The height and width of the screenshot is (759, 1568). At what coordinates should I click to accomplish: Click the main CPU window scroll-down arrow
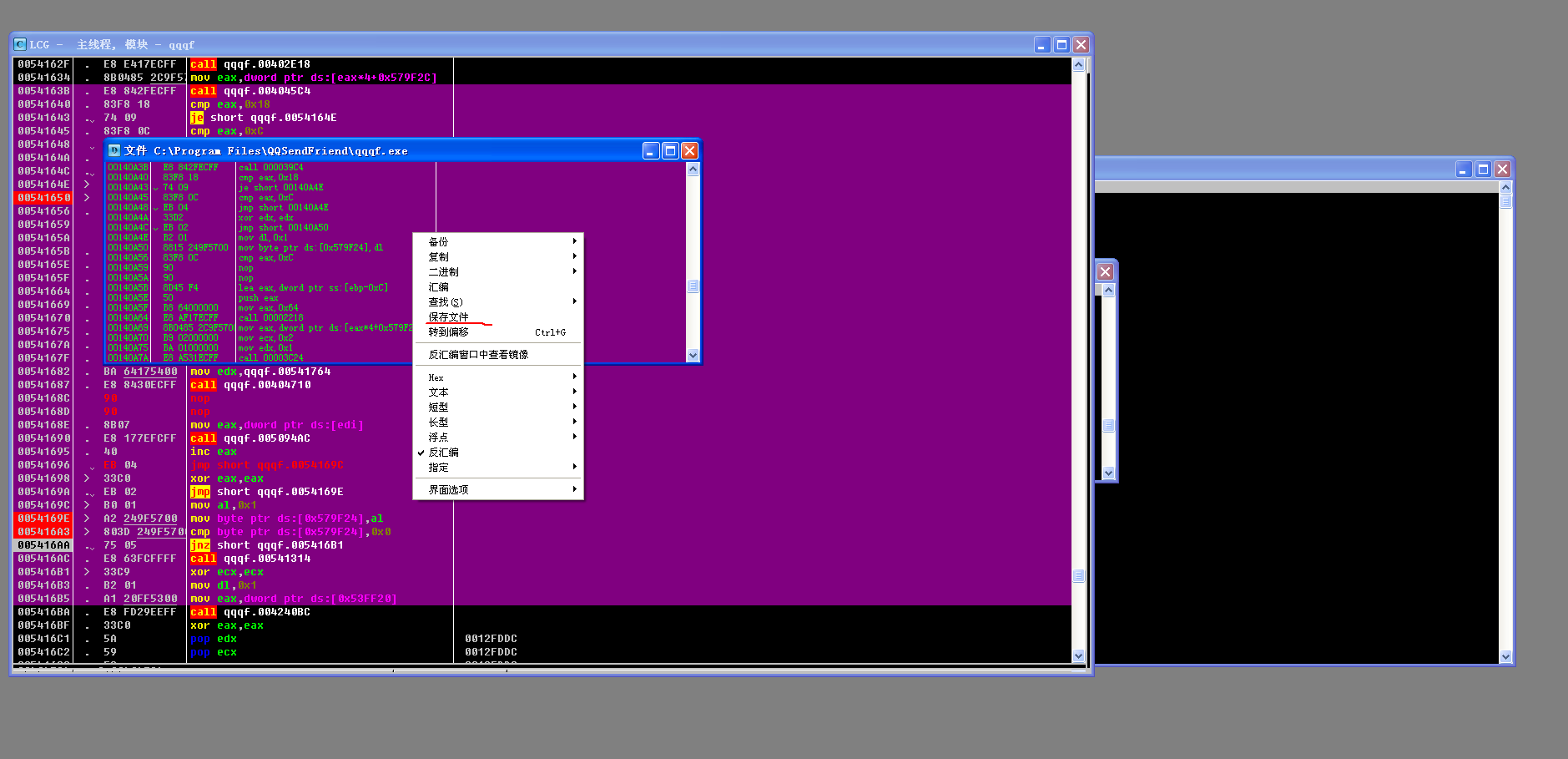coord(1078,656)
